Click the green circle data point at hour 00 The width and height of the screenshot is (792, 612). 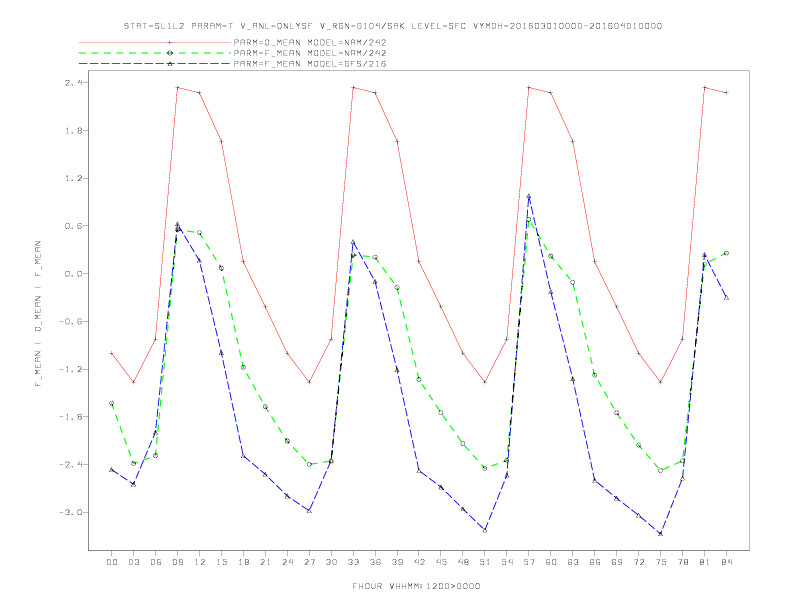[112, 403]
